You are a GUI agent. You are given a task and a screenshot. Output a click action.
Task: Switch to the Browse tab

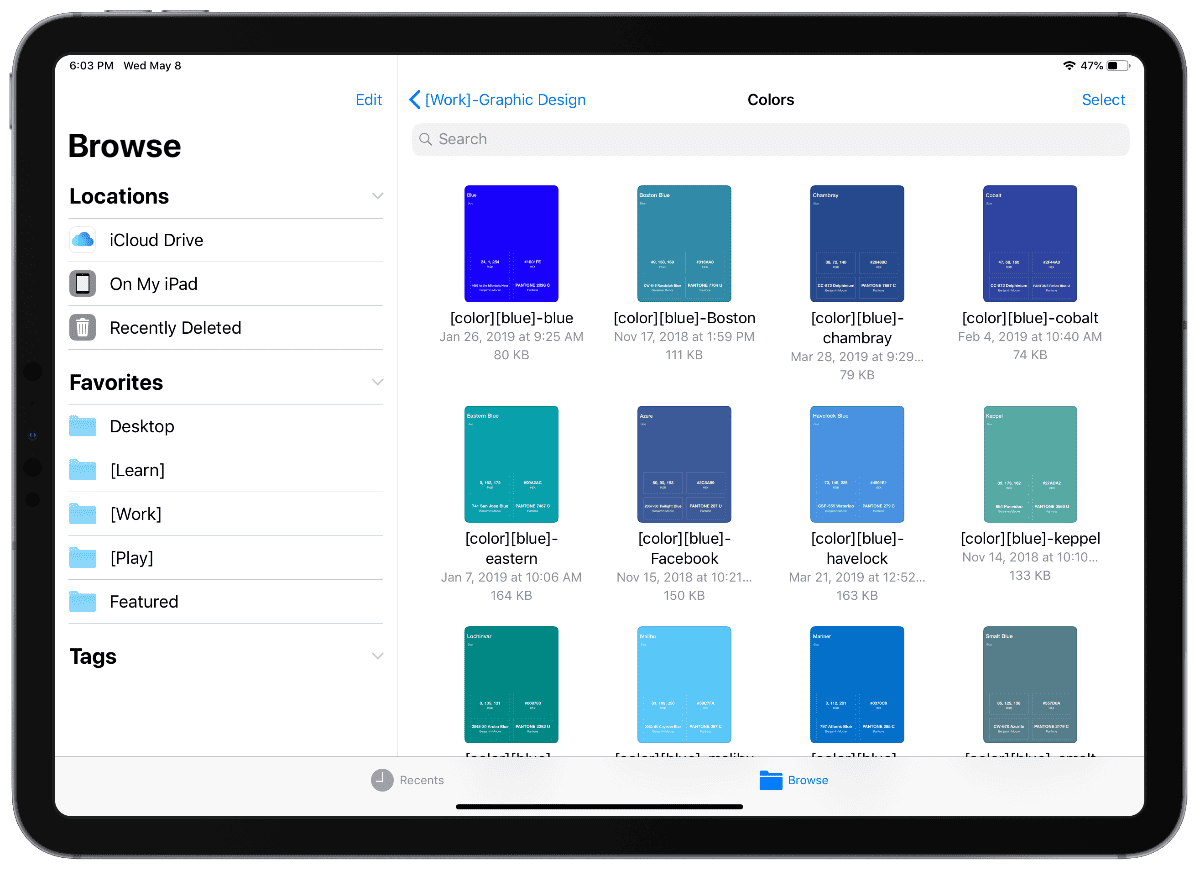[x=794, y=780]
